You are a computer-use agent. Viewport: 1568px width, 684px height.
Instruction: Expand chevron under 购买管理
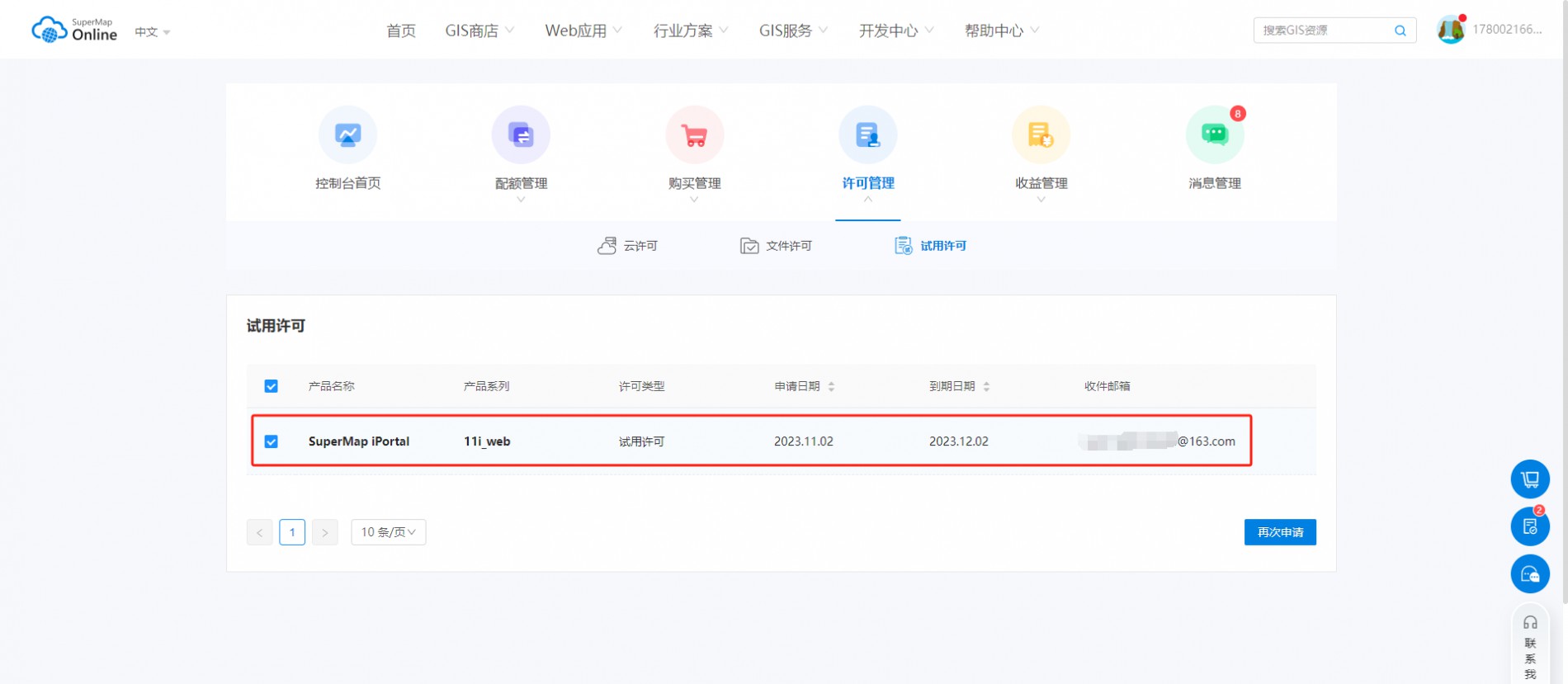[694, 200]
